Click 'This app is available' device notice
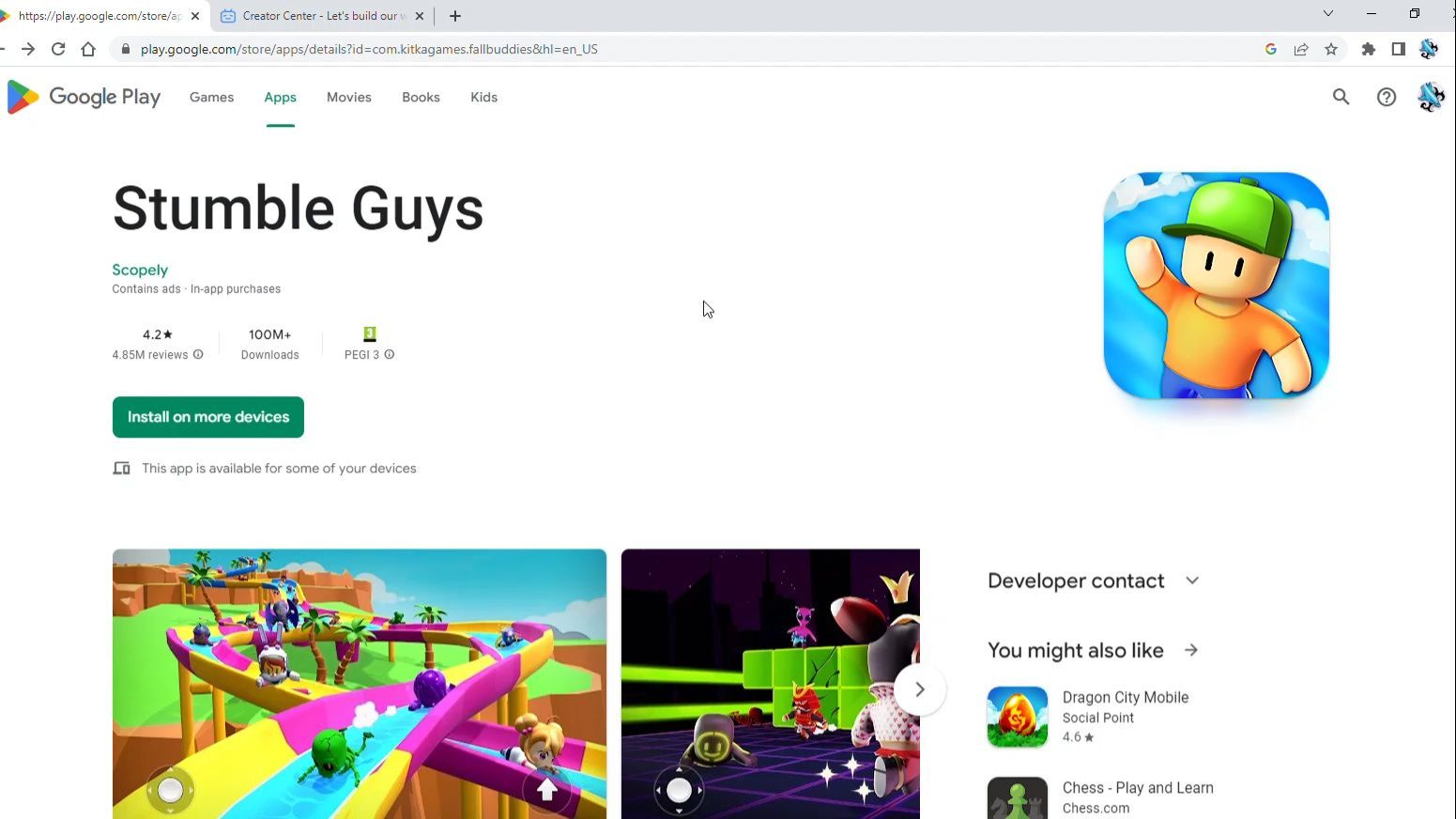This screenshot has height=819, width=1456. click(279, 468)
